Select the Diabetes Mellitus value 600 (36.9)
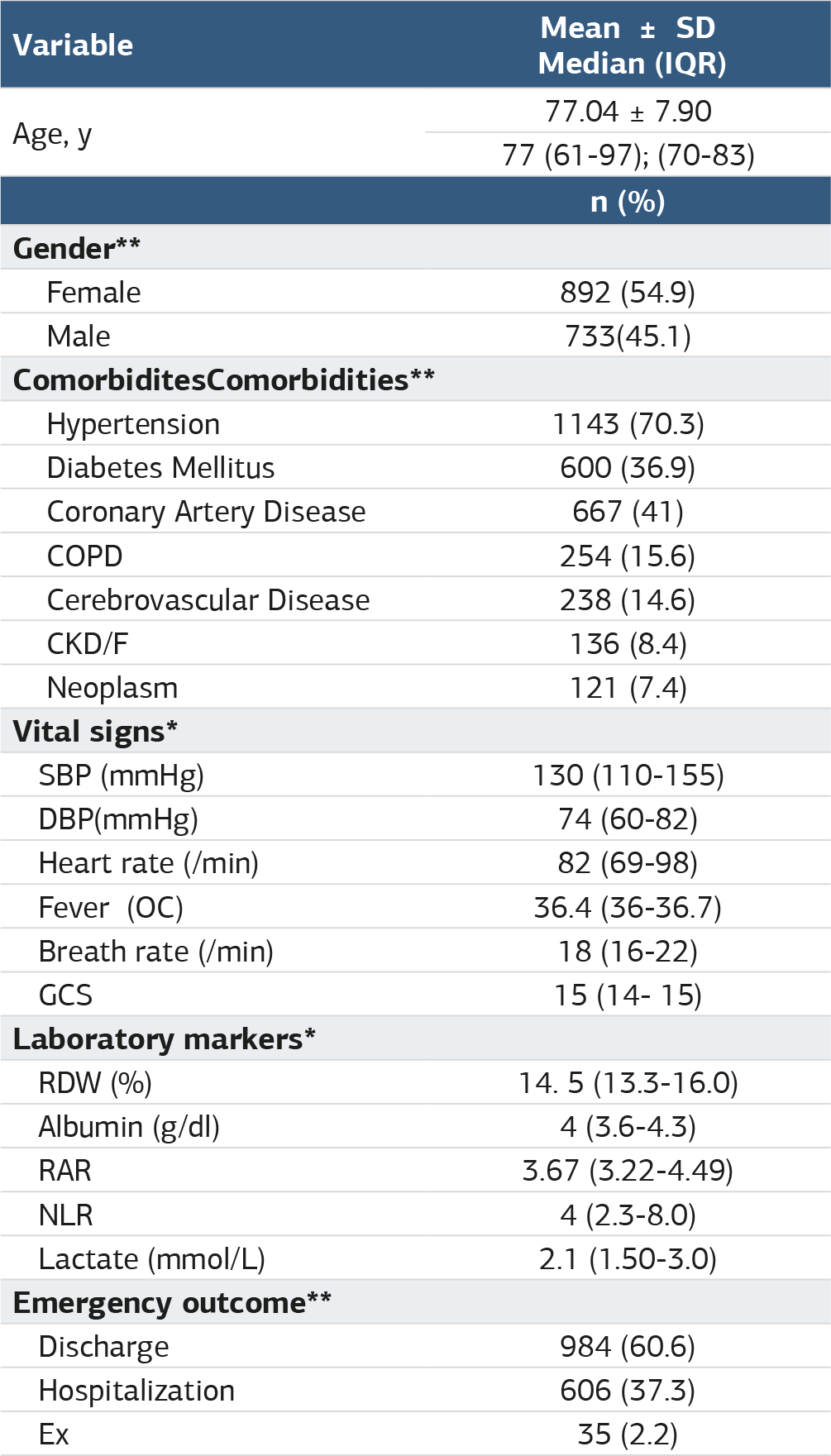 (628, 468)
